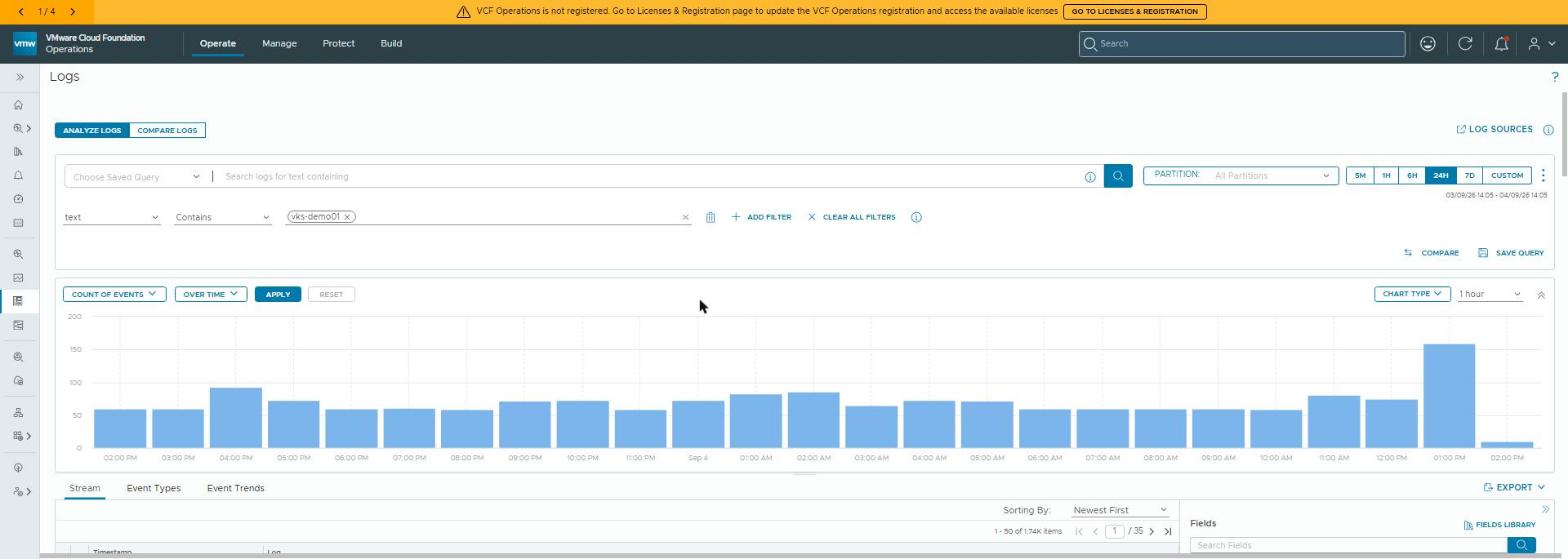
Task: Open the Log Sources link
Action: point(1494,129)
